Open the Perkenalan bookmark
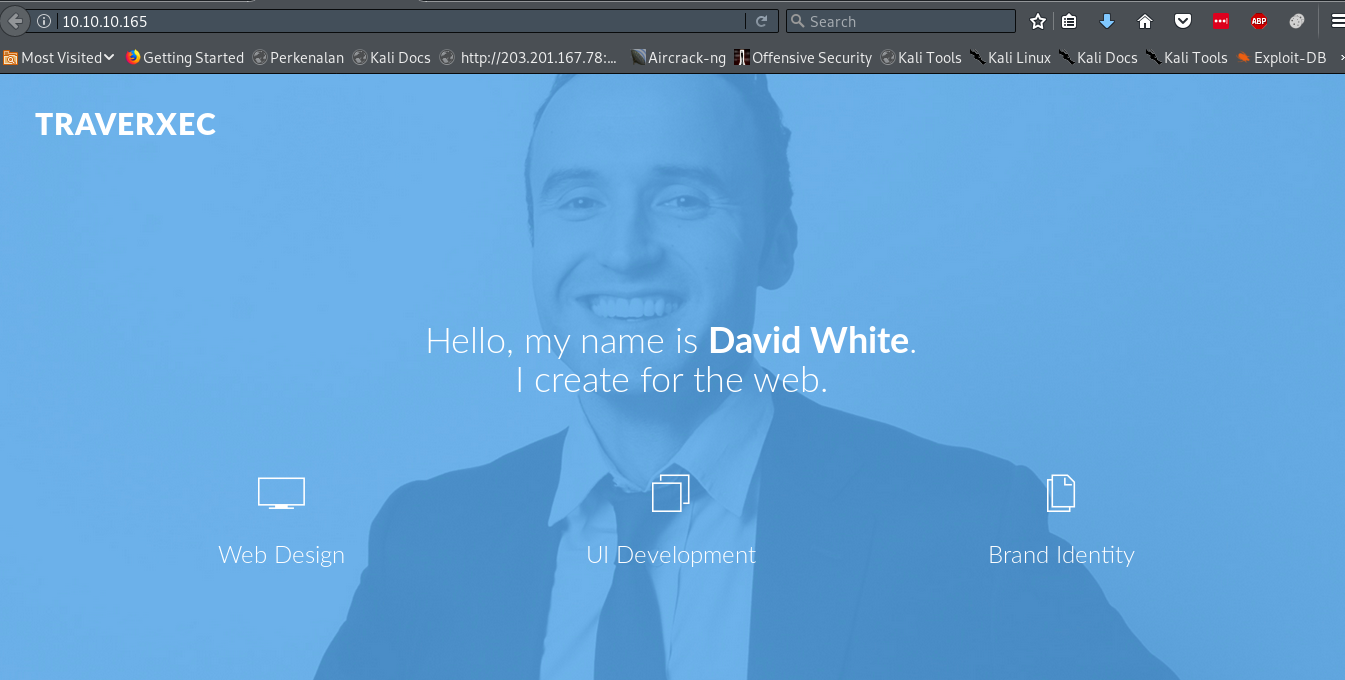 (298, 58)
